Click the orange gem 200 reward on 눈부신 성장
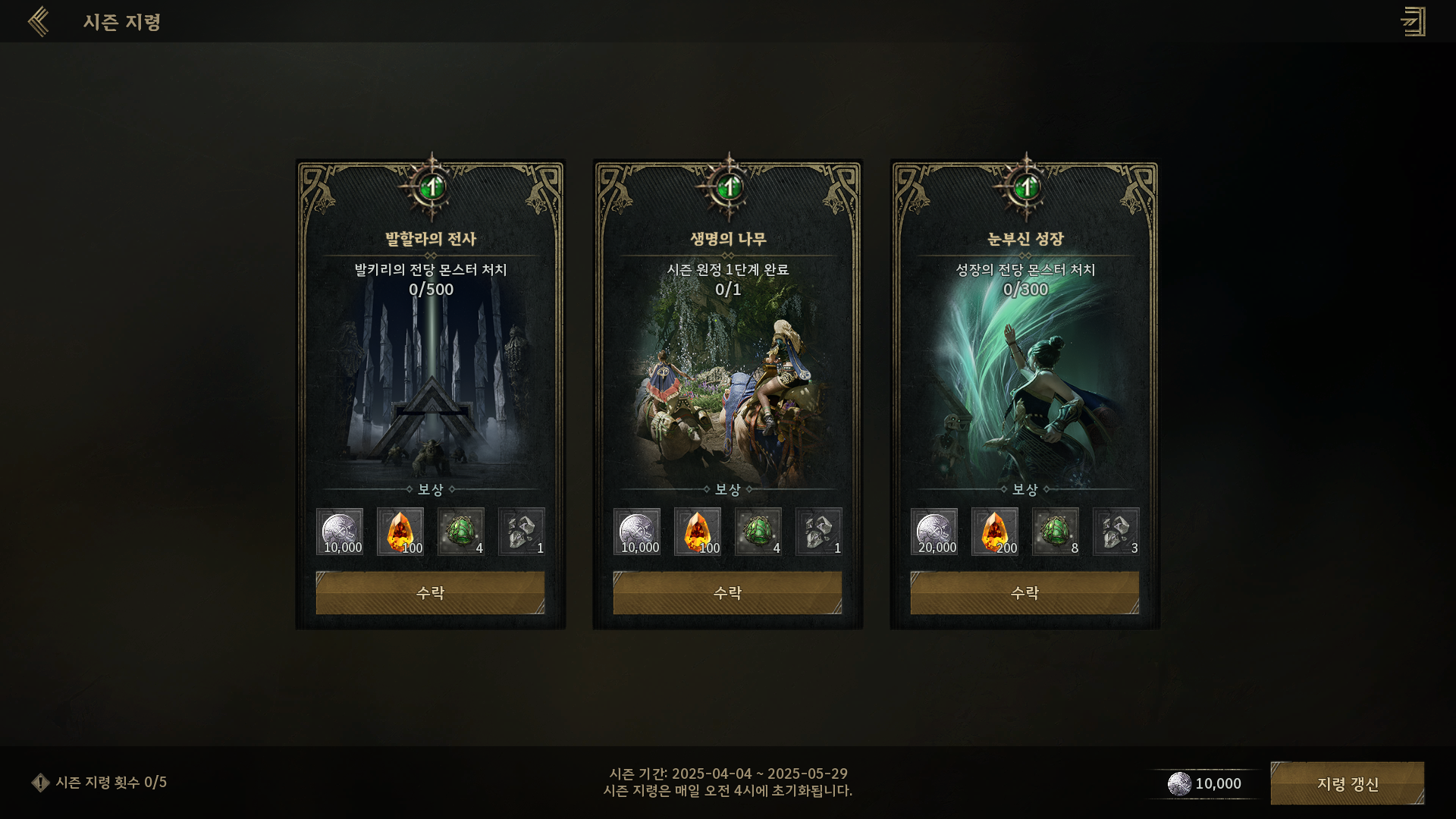 (x=995, y=532)
